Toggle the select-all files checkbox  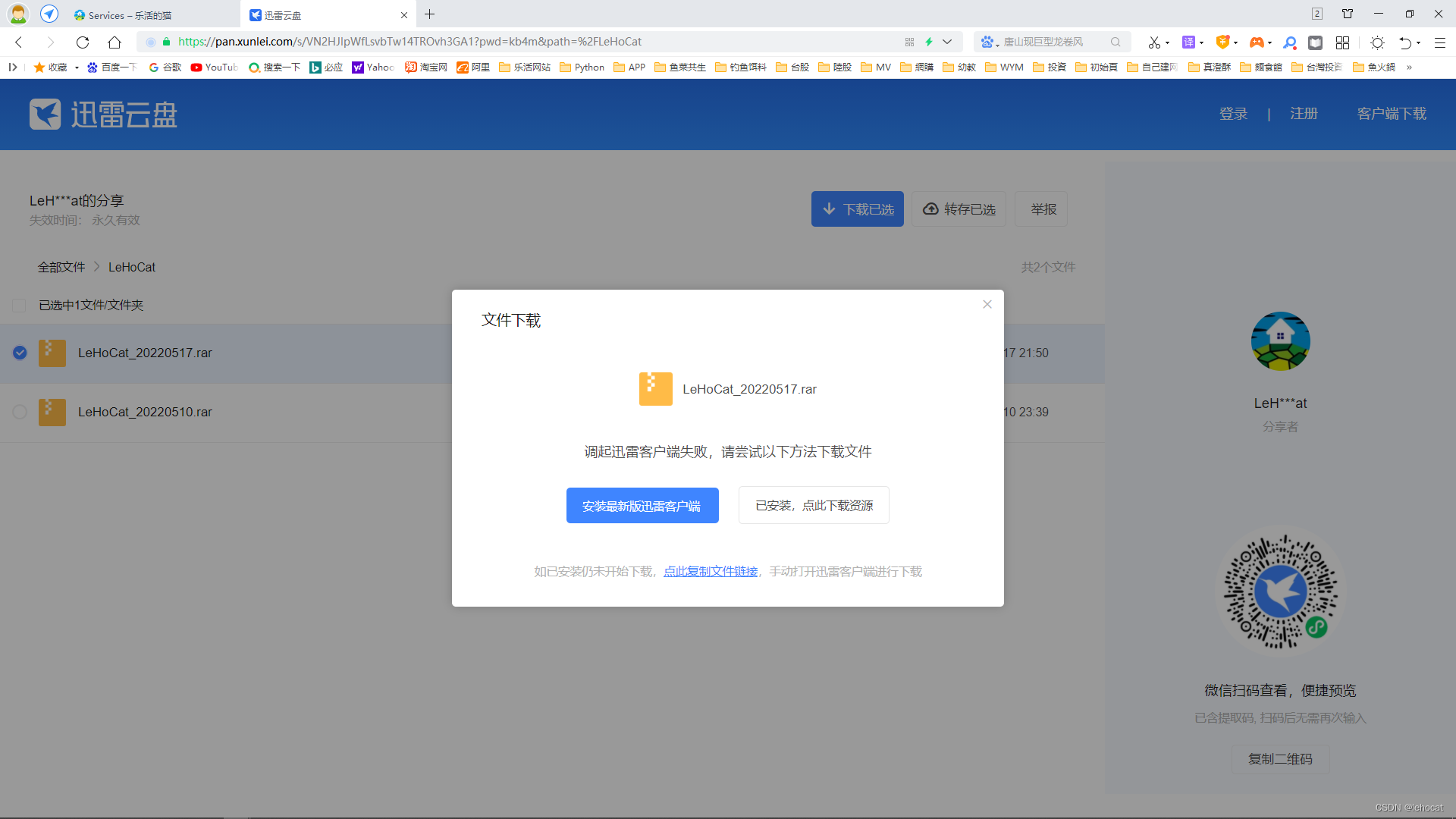pyautogui.click(x=20, y=305)
